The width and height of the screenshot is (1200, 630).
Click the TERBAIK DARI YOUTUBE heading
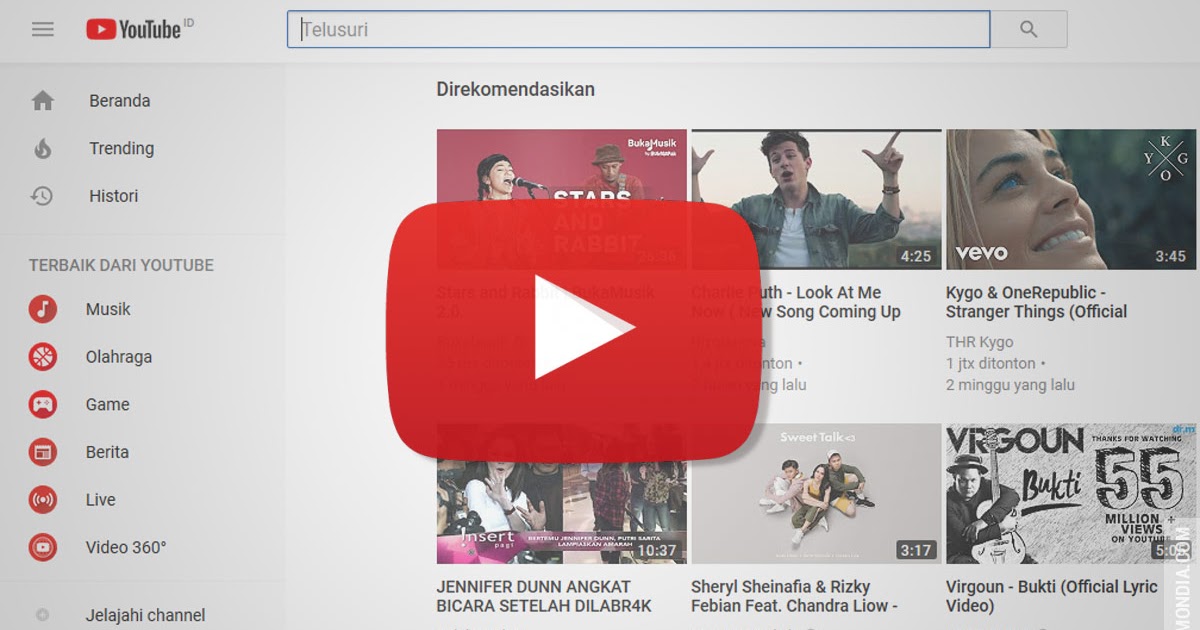[121, 265]
